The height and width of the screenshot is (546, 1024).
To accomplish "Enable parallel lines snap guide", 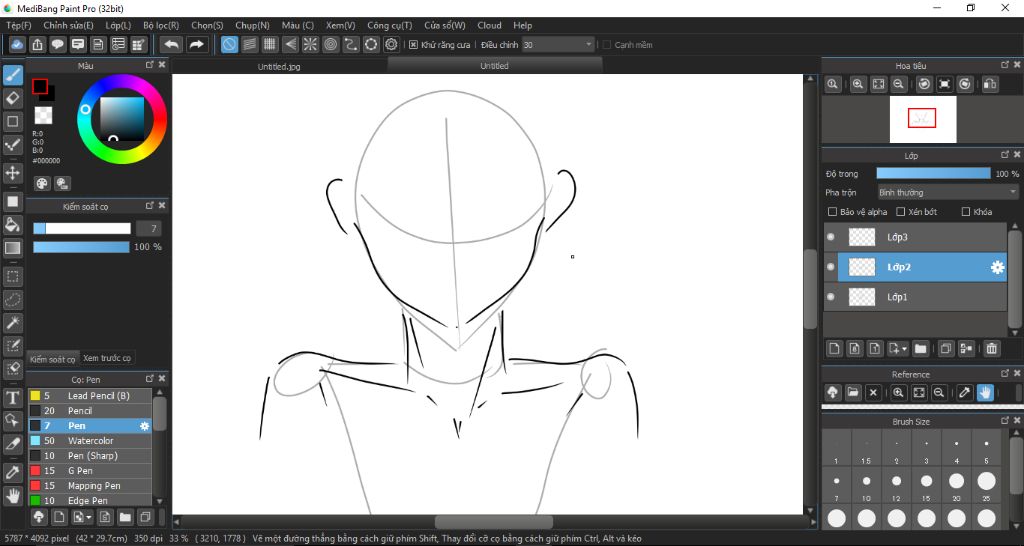I will tap(249, 44).
